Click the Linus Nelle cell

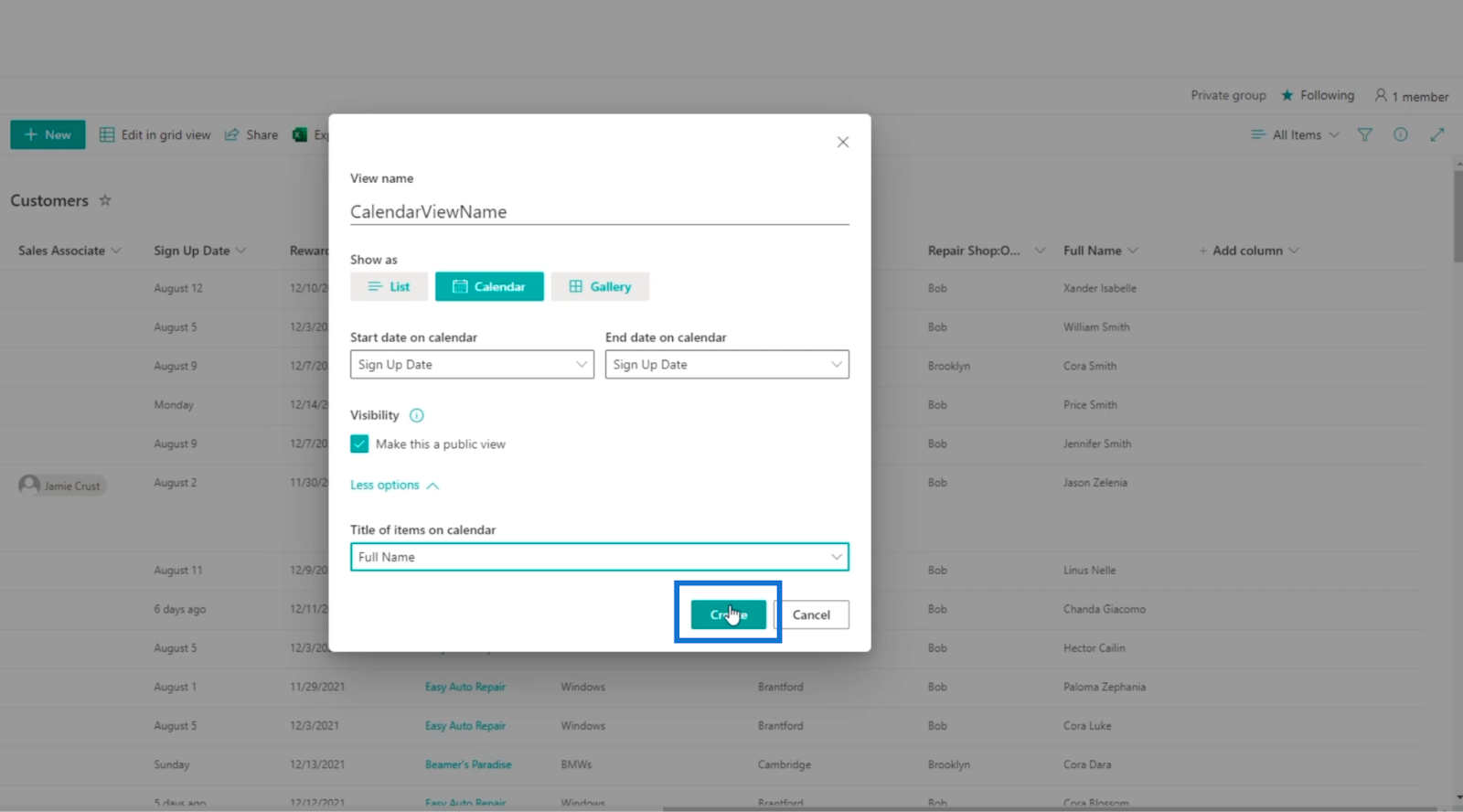[1090, 570]
